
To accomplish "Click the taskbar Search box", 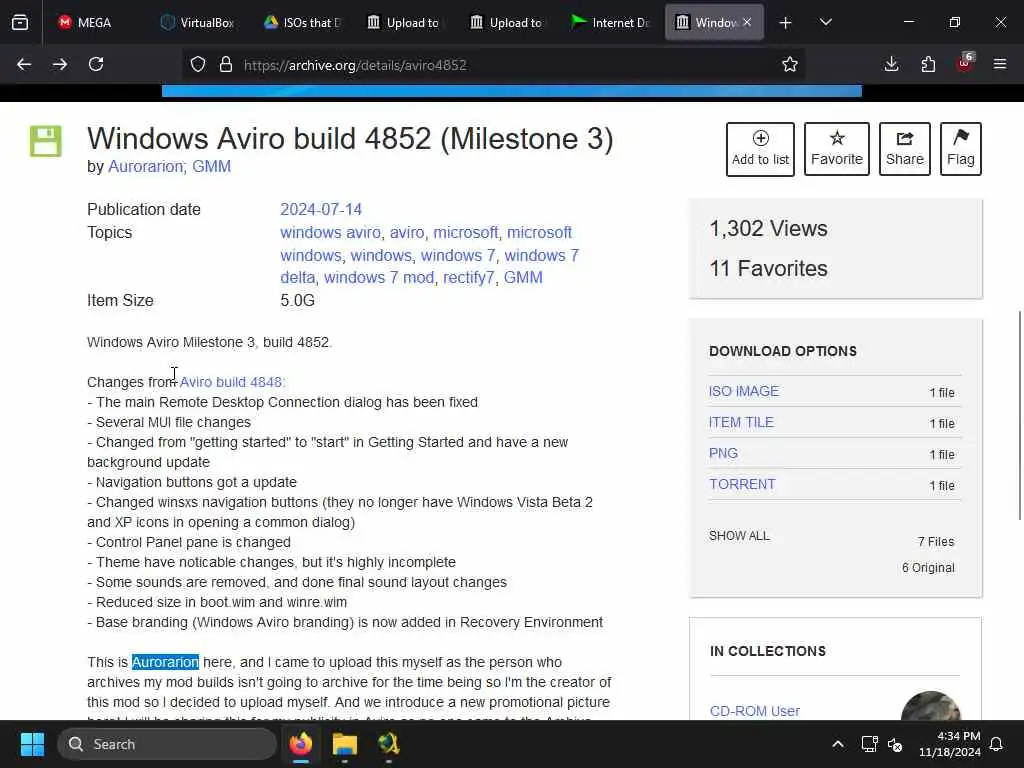I will (x=167, y=744).
